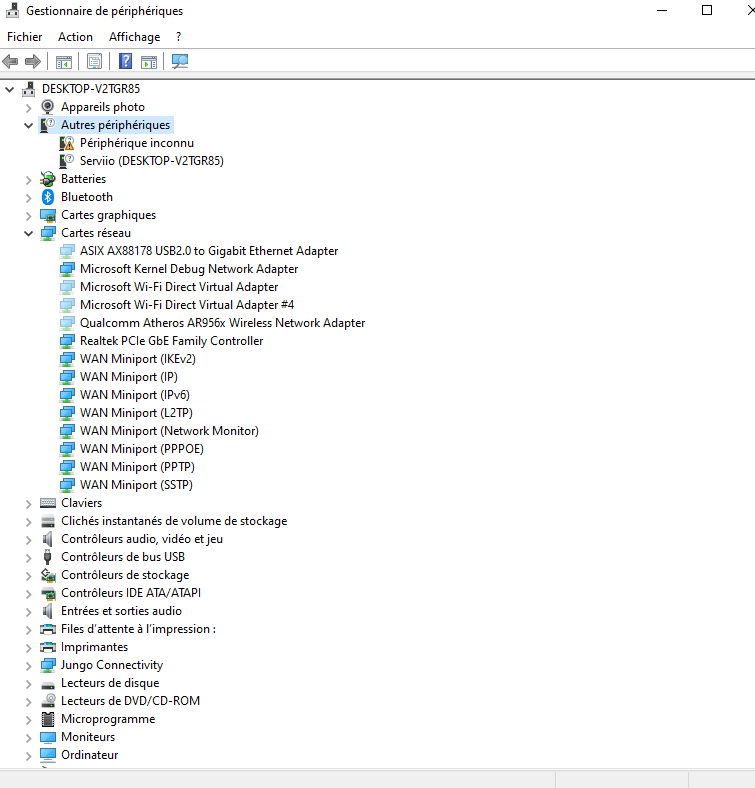Screen dimensions: 755x788
Task: Click the Lecteurs de disque drive icon
Action: 48,684
